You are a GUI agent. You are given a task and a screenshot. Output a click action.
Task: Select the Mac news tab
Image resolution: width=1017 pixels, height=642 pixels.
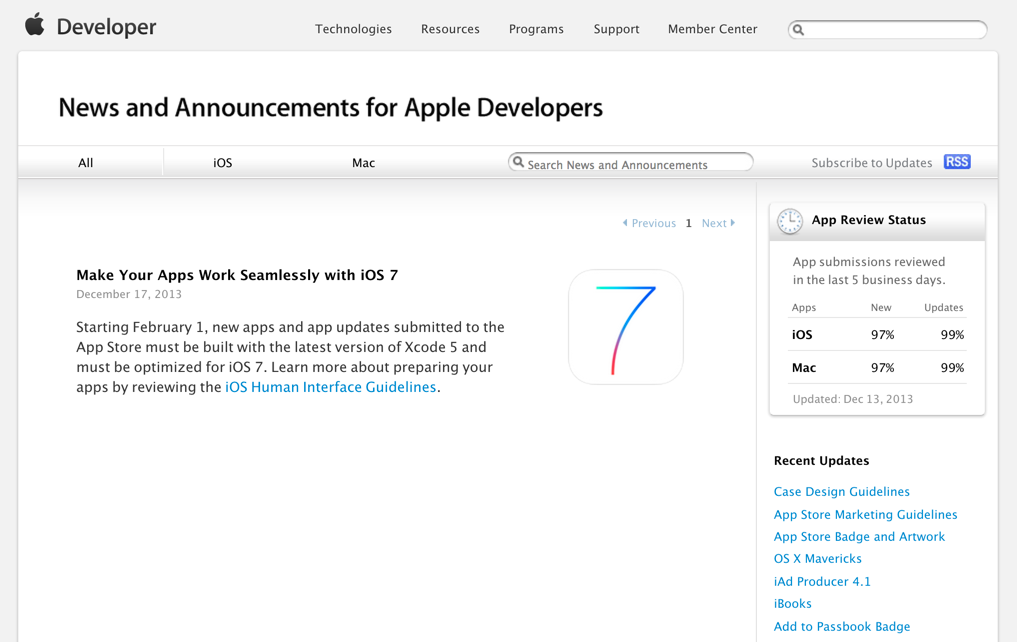363,163
